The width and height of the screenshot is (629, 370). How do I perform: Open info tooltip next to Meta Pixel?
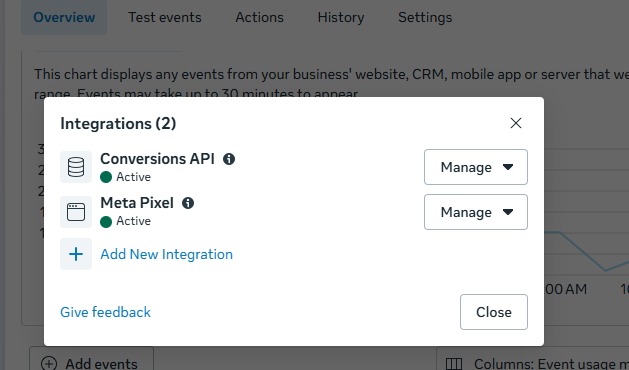point(188,203)
